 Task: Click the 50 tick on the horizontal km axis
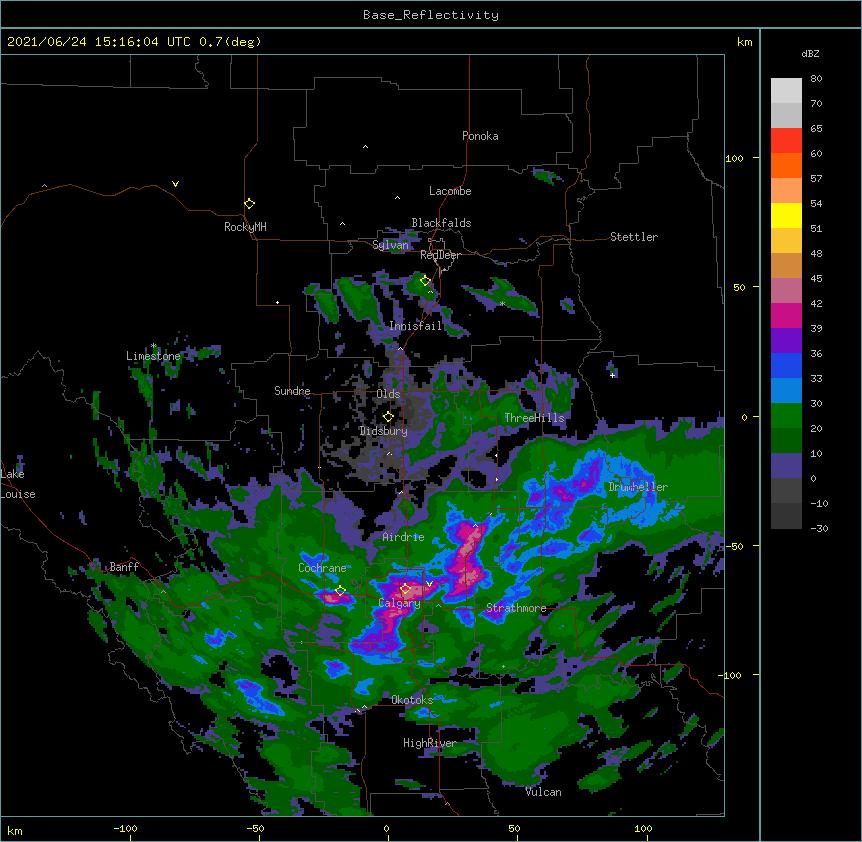click(x=515, y=829)
